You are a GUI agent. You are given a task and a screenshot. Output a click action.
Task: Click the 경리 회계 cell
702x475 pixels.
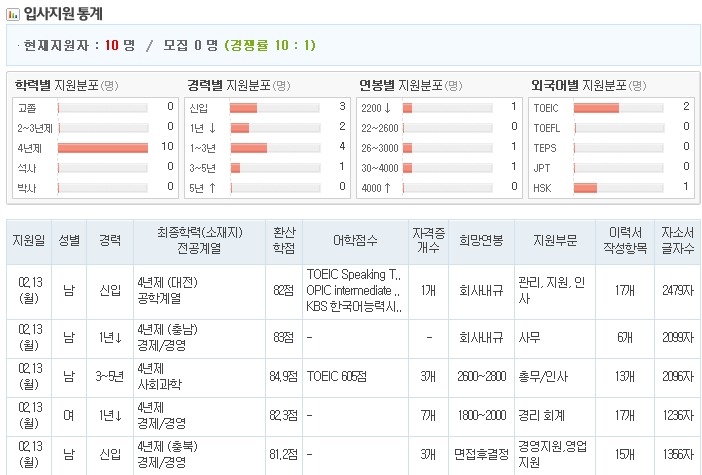tap(555, 416)
